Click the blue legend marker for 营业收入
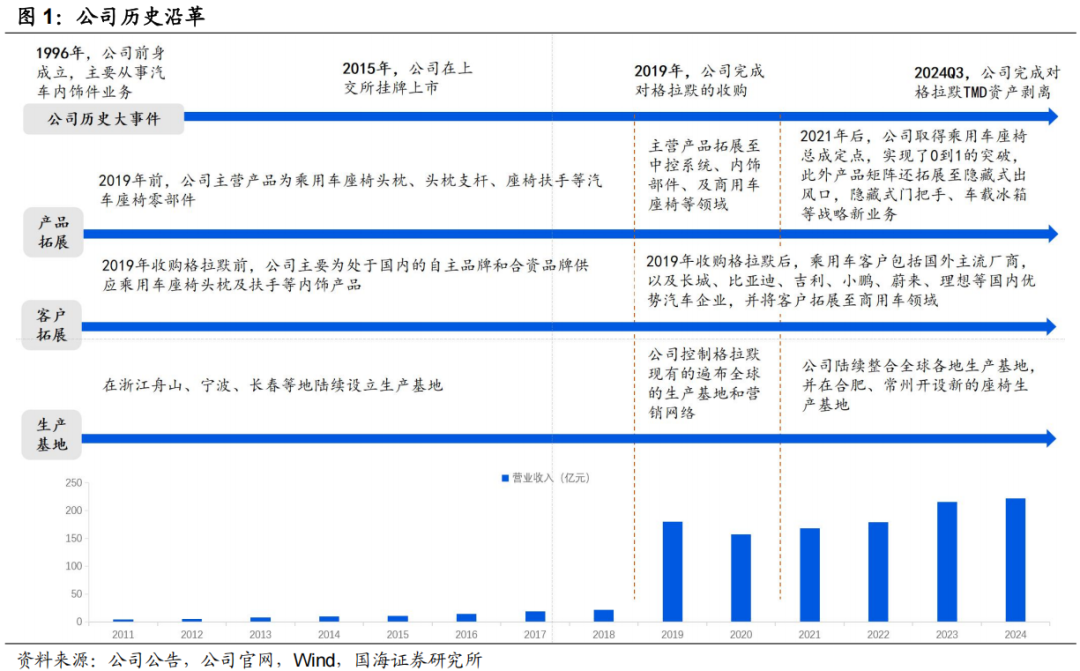The width and height of the screenshot is (1080, 671). (505, 477)
